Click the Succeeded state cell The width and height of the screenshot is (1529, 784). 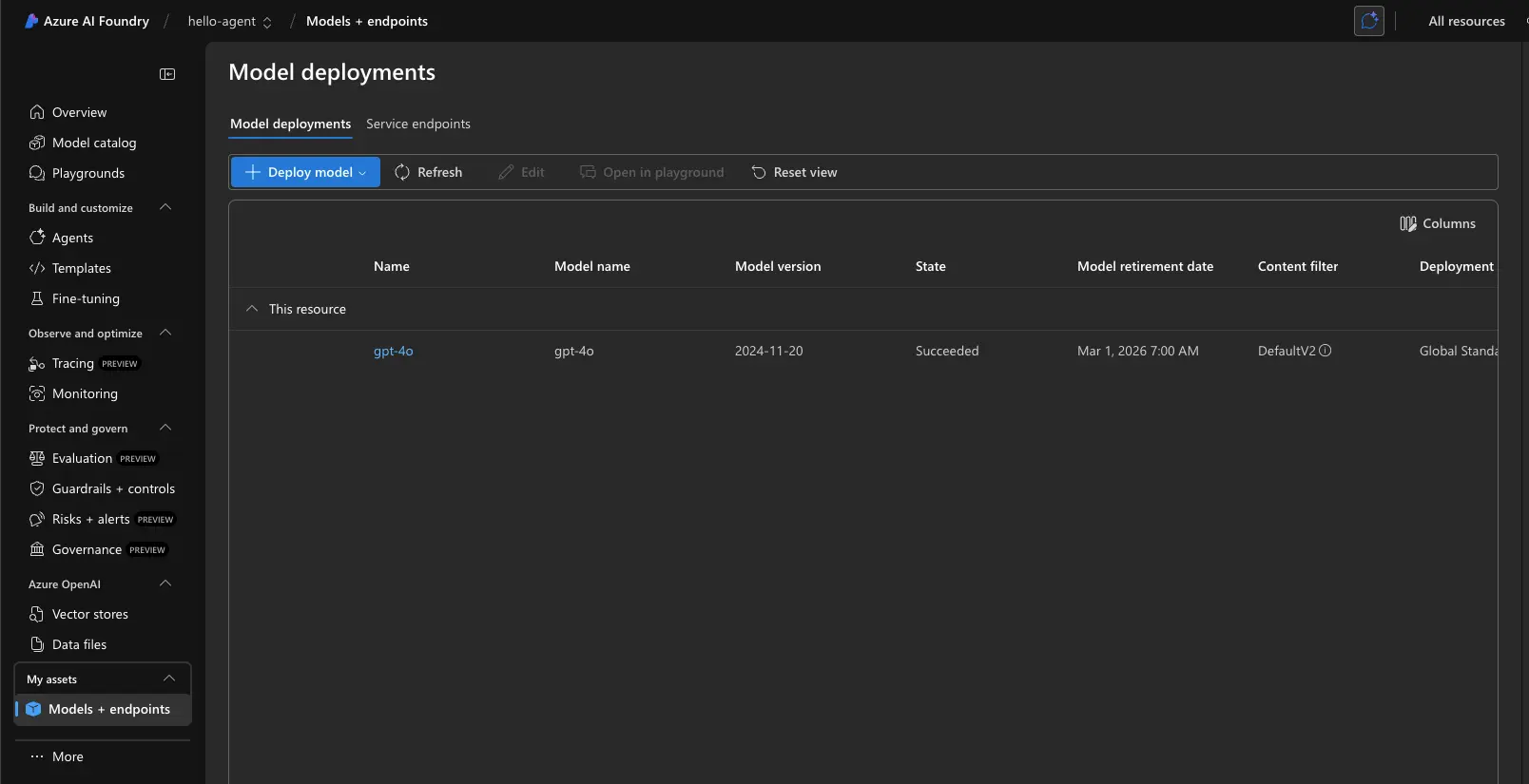click(947, 351)
